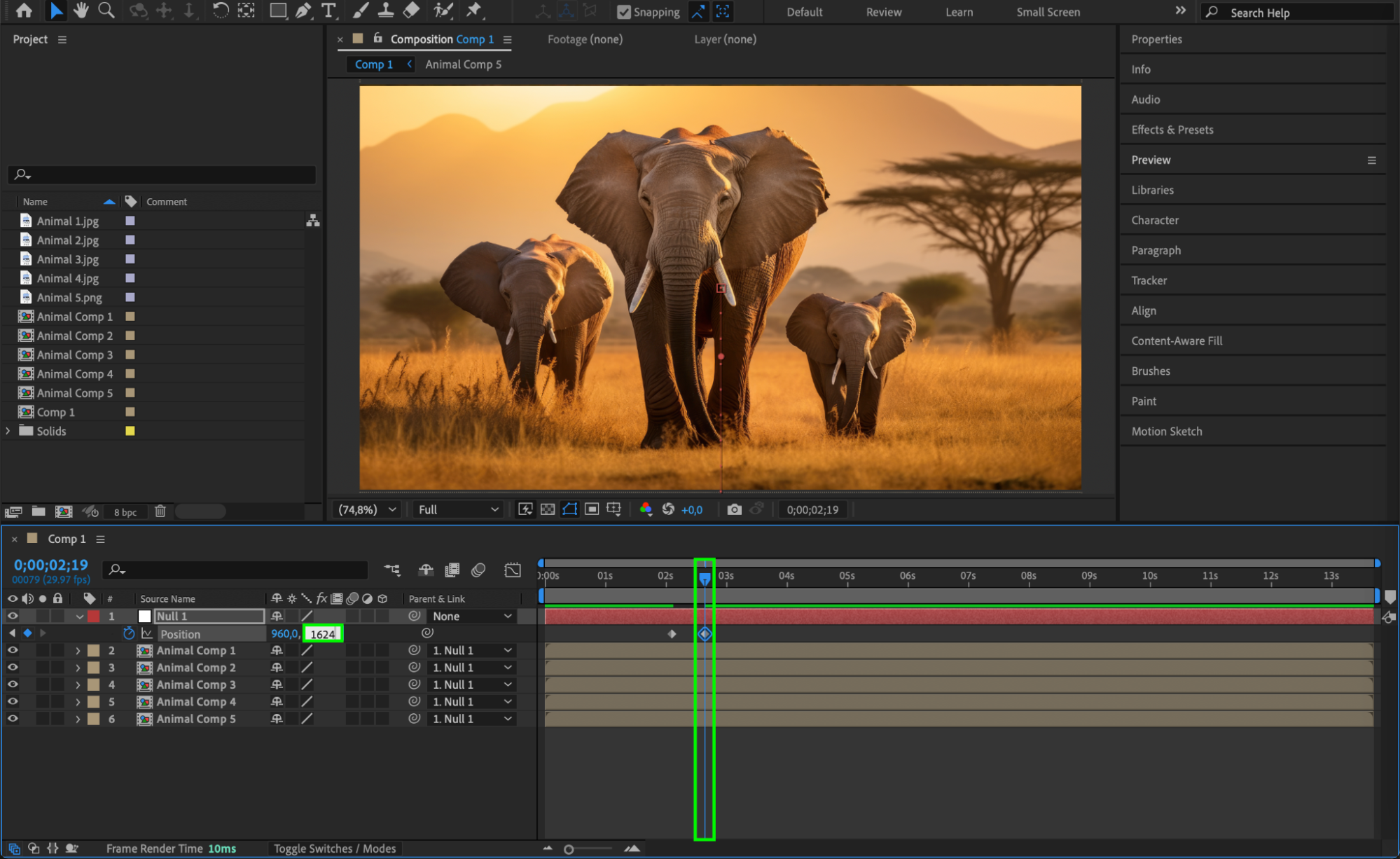Viewport: 1400px width, 859px height.
Task: Click the Take Snapshot camera icon
Action: pyautogui.click(x=734, y=509)
